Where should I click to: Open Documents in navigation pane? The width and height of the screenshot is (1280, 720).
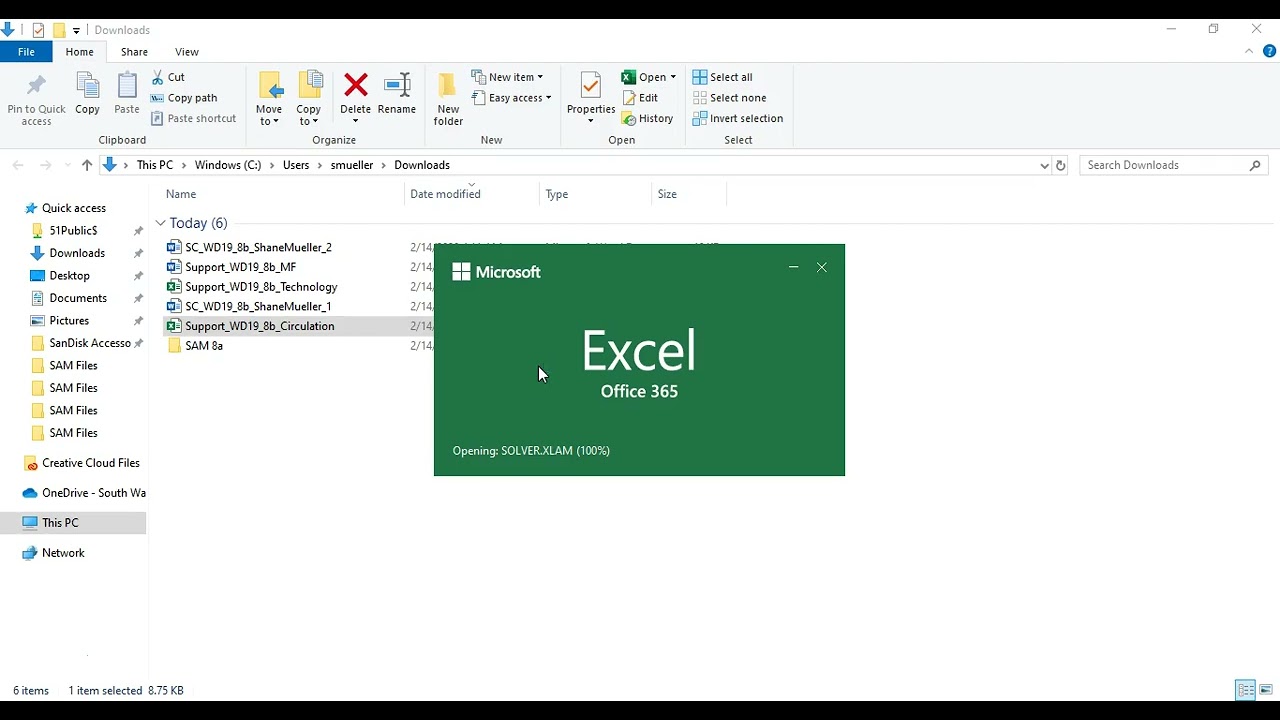(78, 298)
